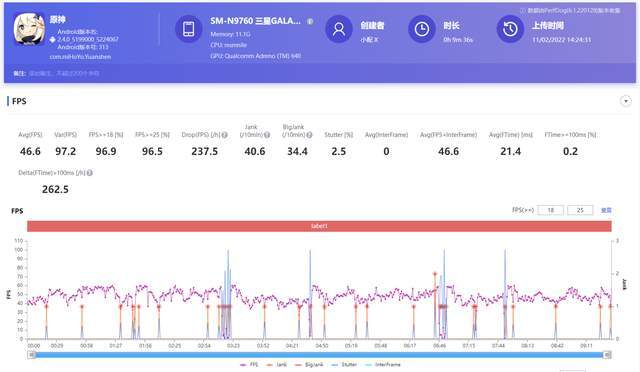The width and height of the screenshot is (640, 372).
Task: Select the red label1 bar above chart
Action: click(x=319, y=226)
